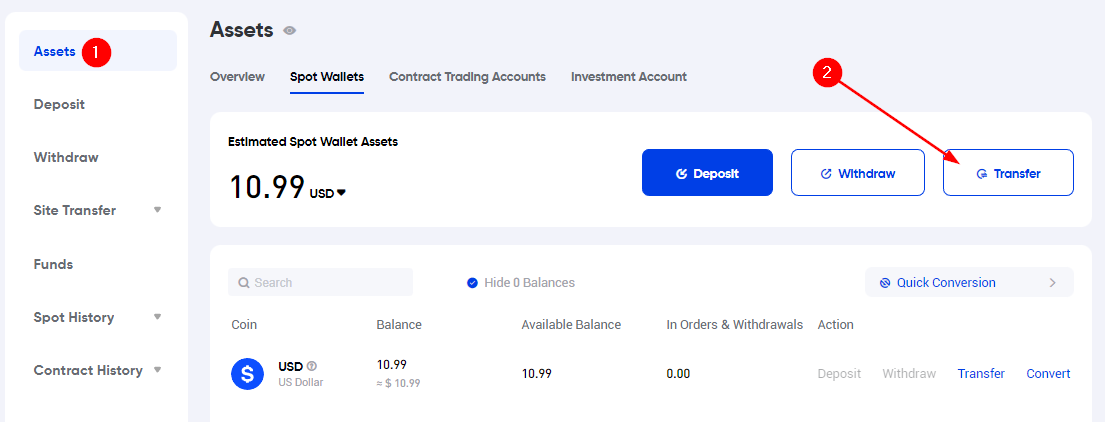The width and height of the screenshot is (1105, 422).
Task: Click the In Orders & Withdrawals header
Action: click(x=735, y=325)
